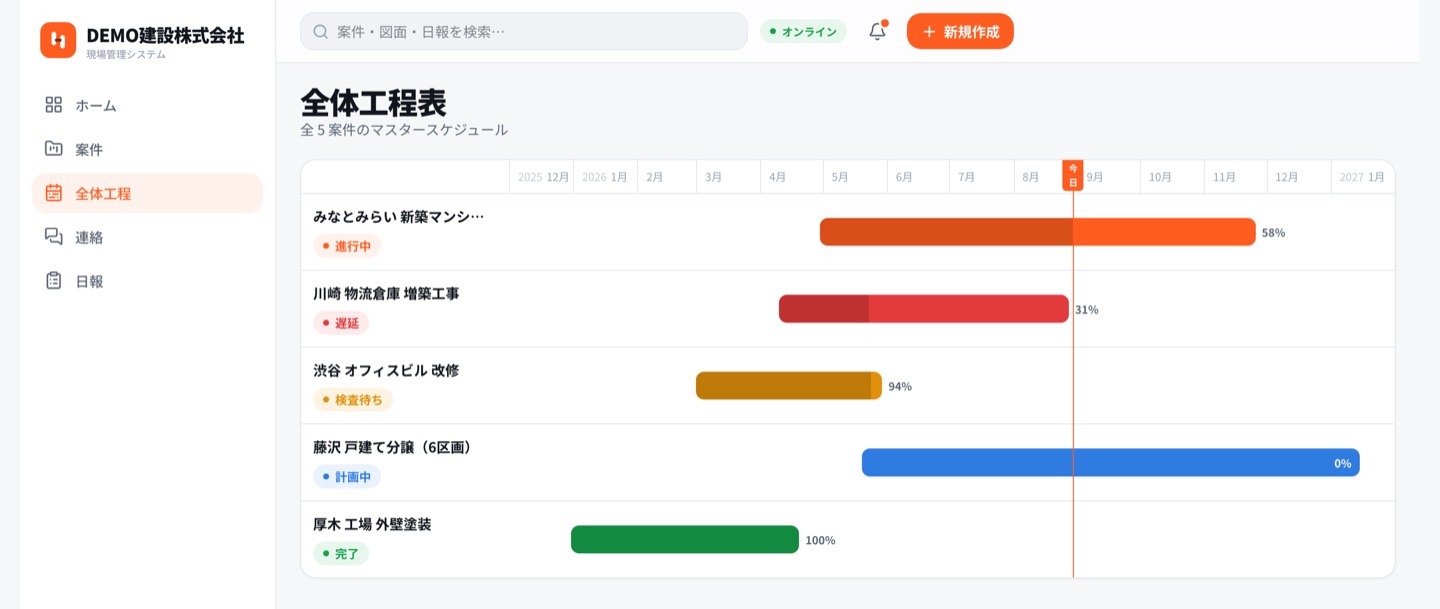Click the 9月 month header
The image size is (1440, 609).
coord(1095,177)
